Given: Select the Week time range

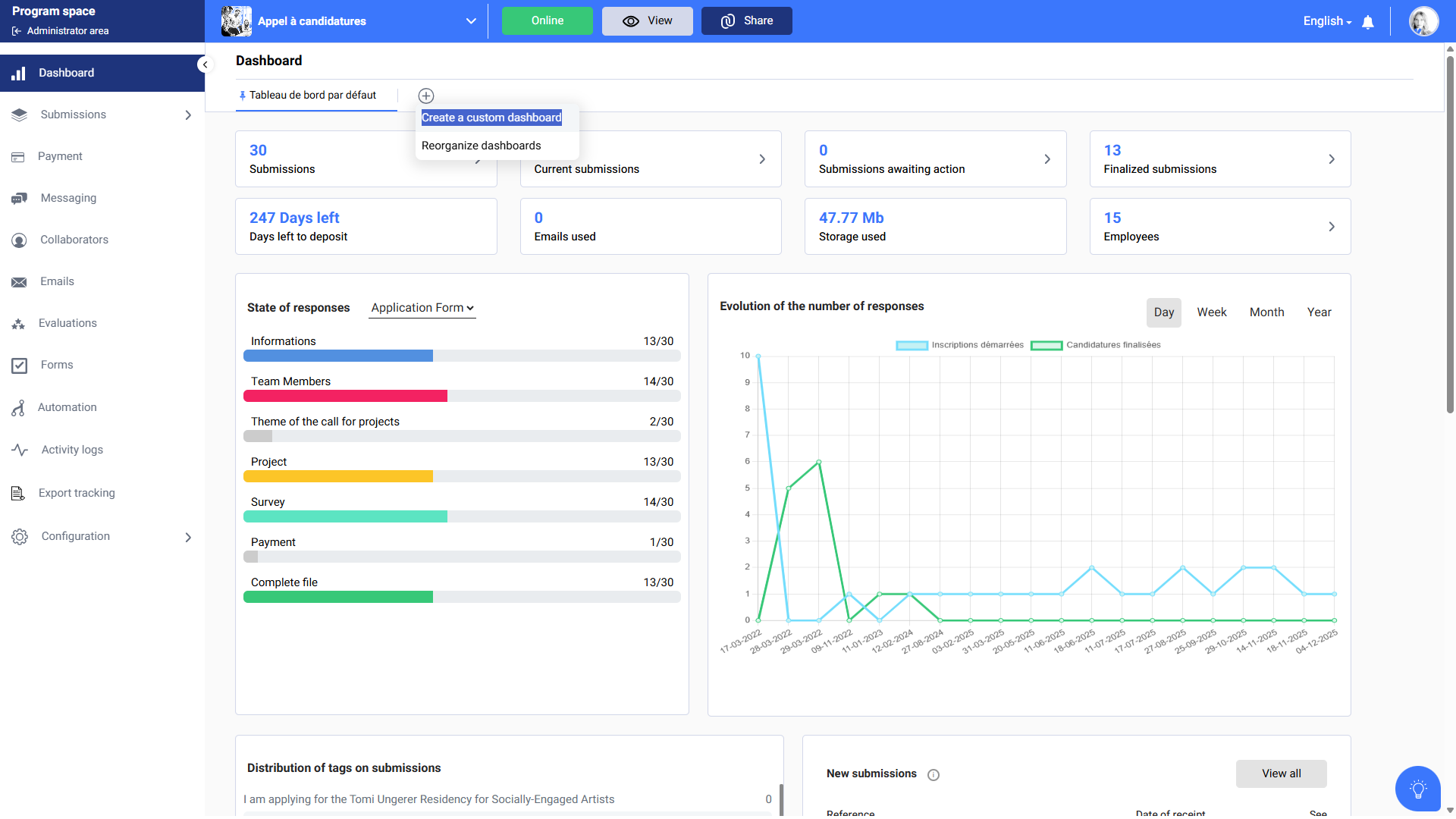Looking at the screenshot, I should click(x=1211, y=312).
